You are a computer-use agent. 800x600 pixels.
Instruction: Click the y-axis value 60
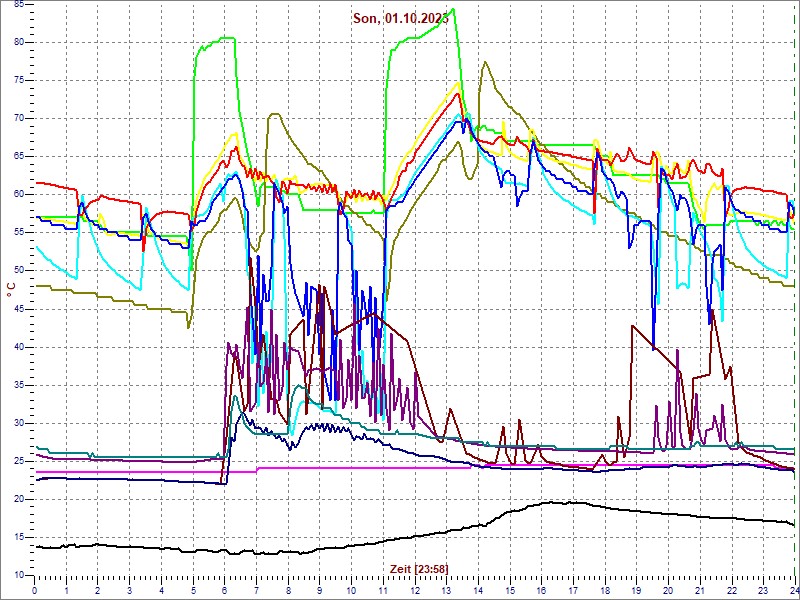(19, 194)
